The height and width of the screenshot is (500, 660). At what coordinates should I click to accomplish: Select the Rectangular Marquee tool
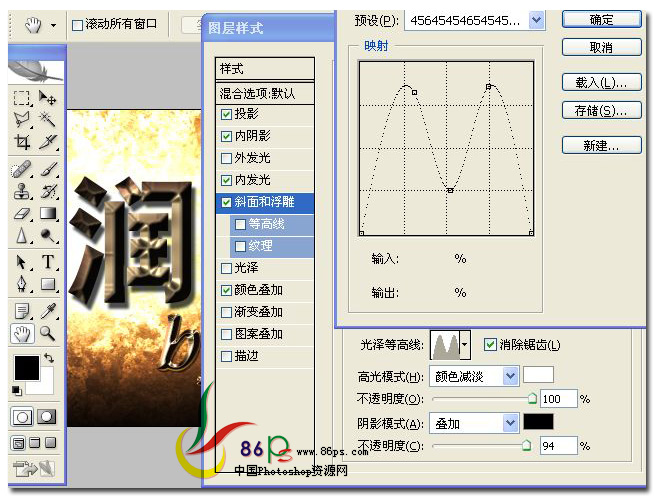pyautogui.click(x=21, y=98)
